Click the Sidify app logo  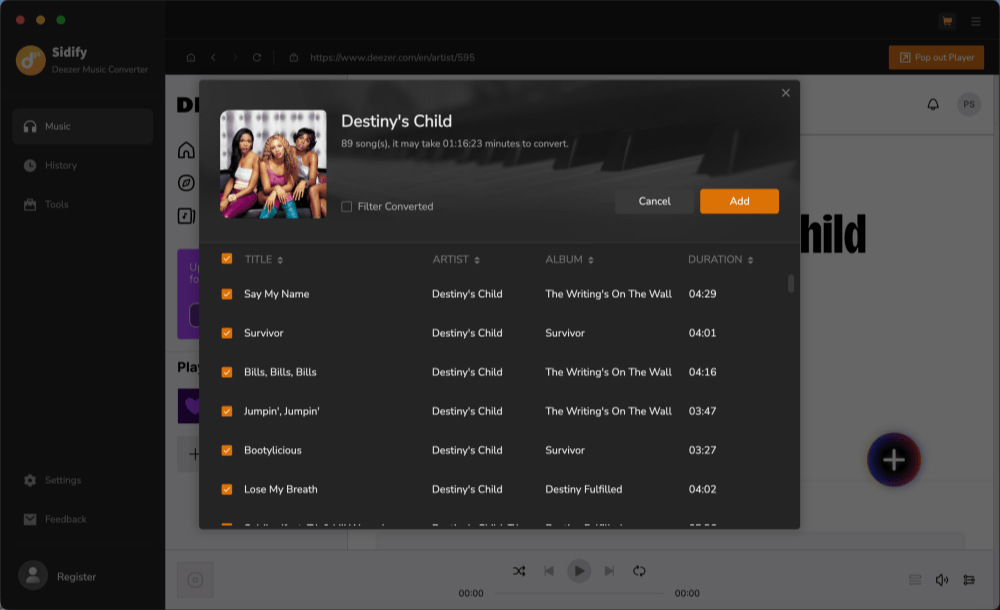pyautogui.click(x=30, y=60)
